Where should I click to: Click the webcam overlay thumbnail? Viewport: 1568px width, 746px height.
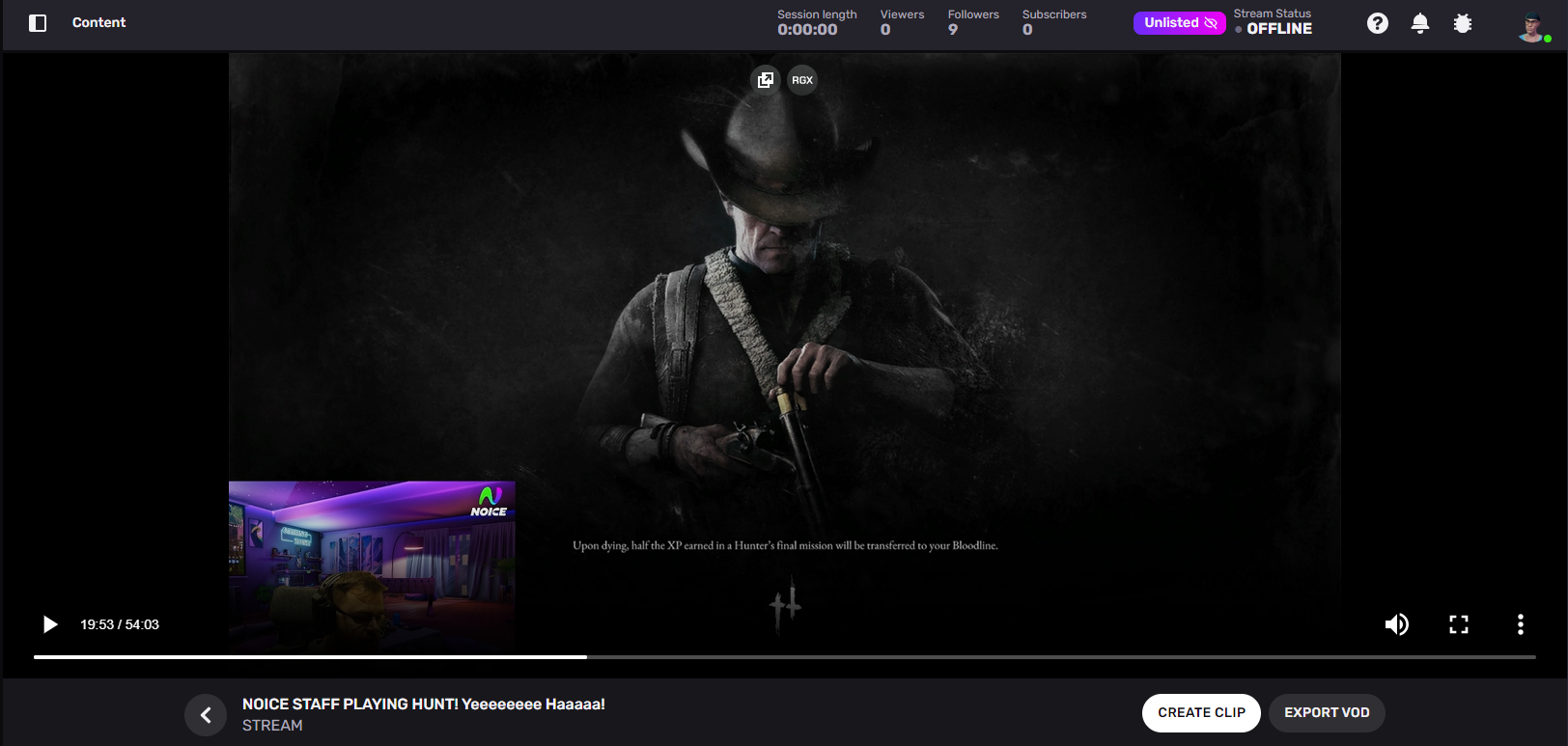(372, 564)
